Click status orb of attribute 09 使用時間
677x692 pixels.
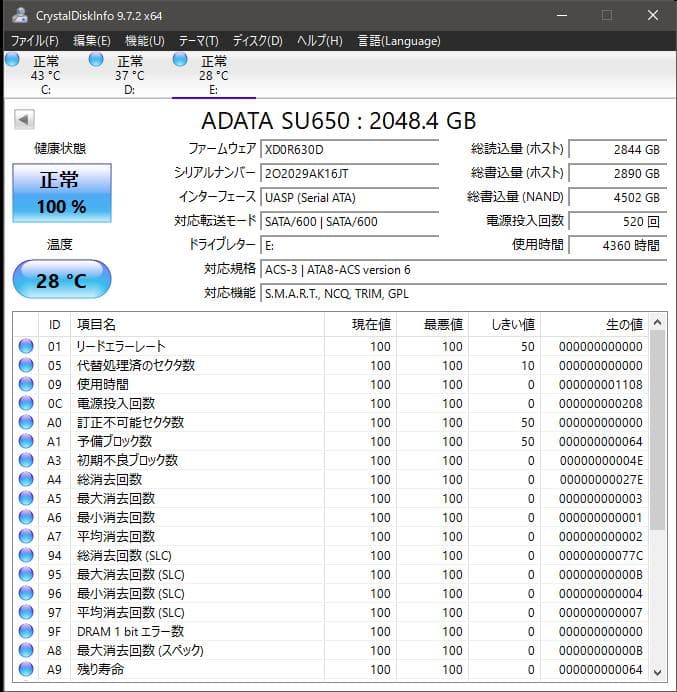pos(26,384)
